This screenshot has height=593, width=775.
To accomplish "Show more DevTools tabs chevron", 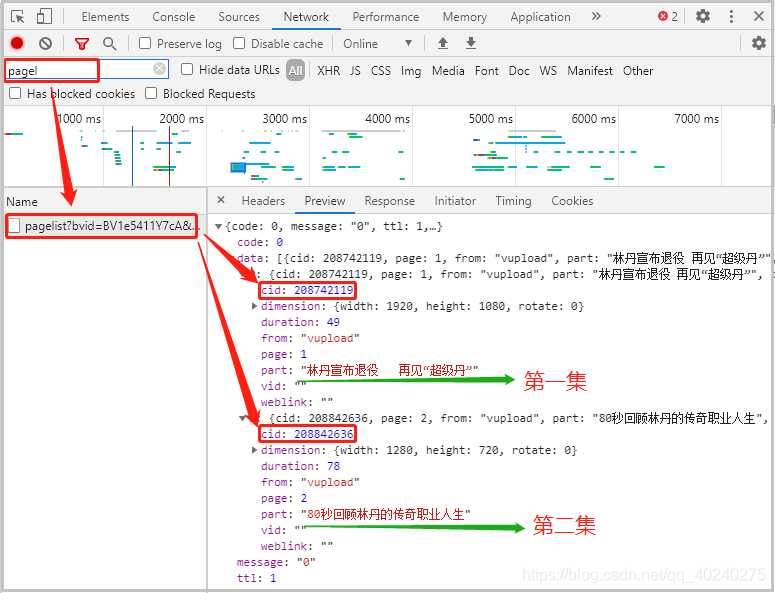I will [596, 16].
